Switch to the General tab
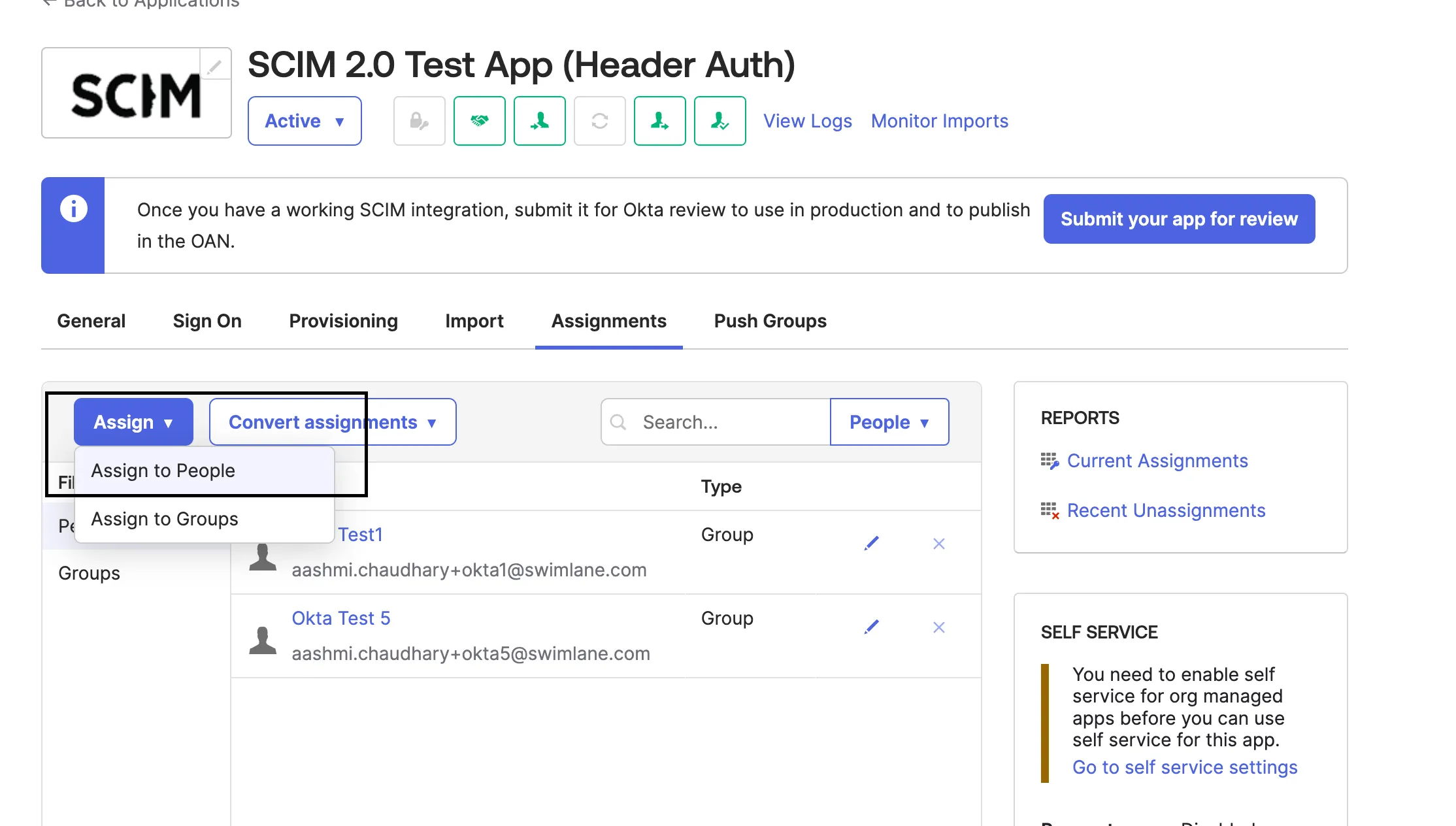 click(x=91, y=321)
